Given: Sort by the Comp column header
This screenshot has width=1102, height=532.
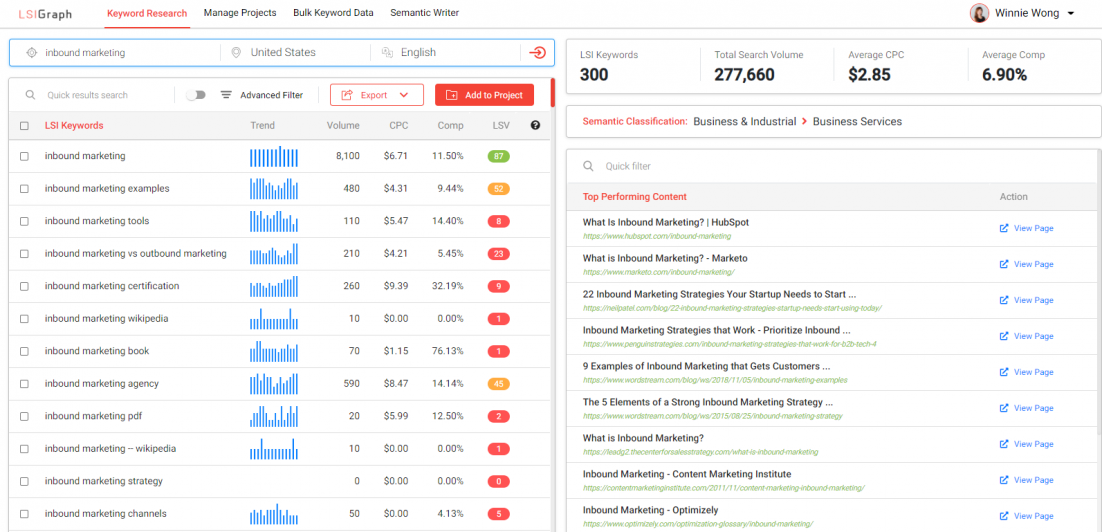Looking at the screenshot, I should (x=450, y=126).
